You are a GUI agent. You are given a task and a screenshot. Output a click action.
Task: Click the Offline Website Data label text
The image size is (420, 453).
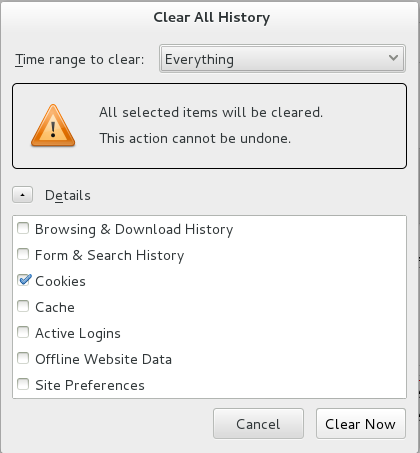(x=103, y=359)
